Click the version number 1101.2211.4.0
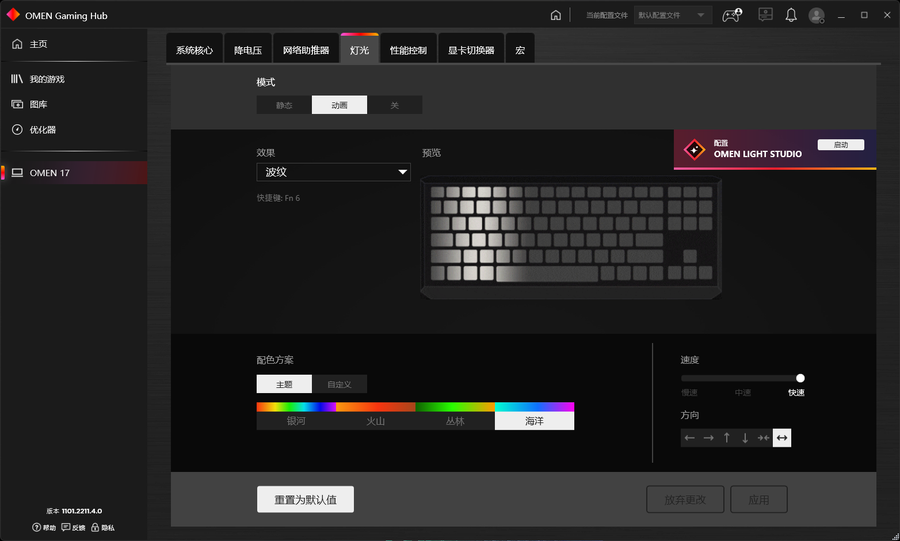 82,511
